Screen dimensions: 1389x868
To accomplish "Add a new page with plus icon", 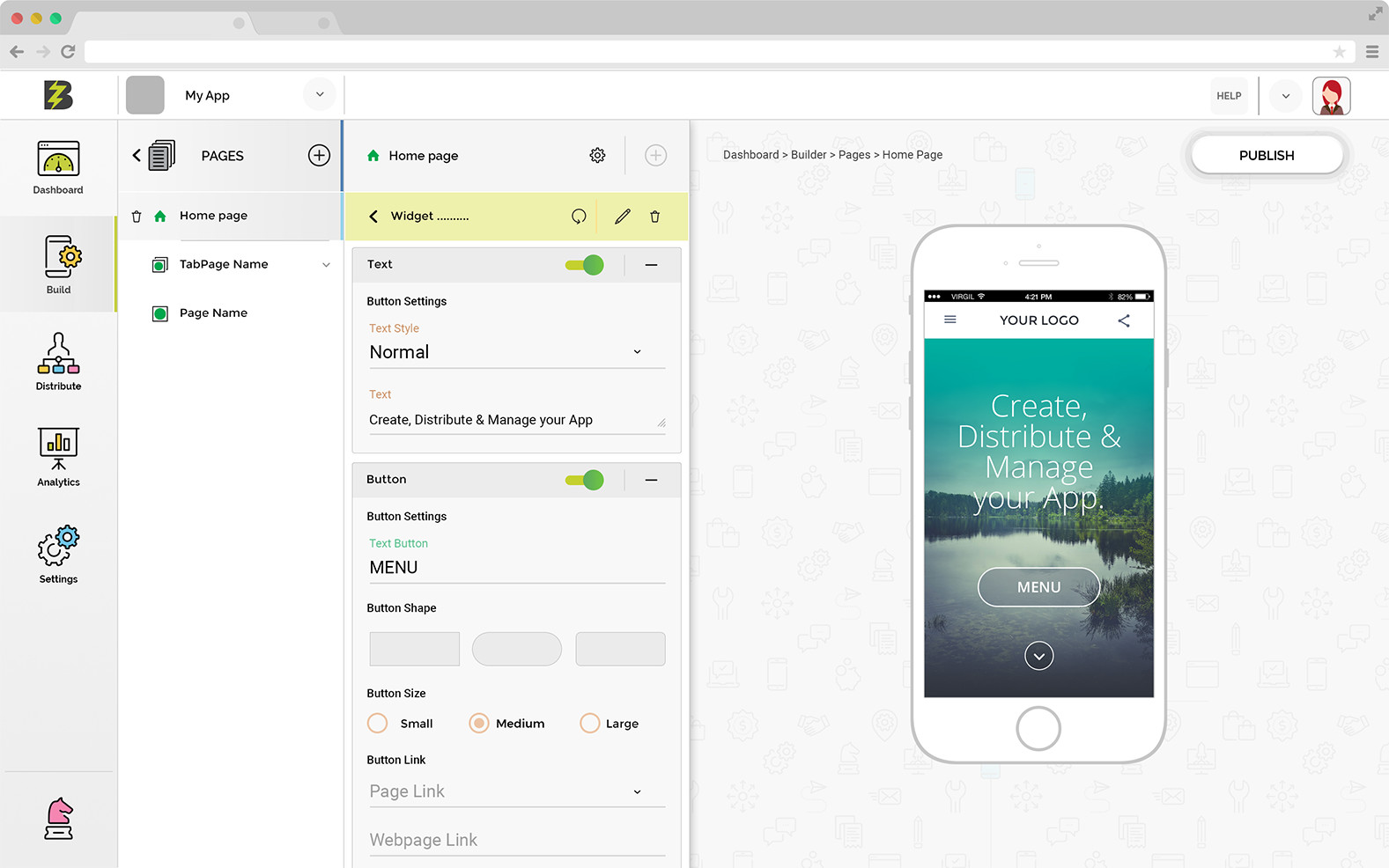I will (319, 156).
